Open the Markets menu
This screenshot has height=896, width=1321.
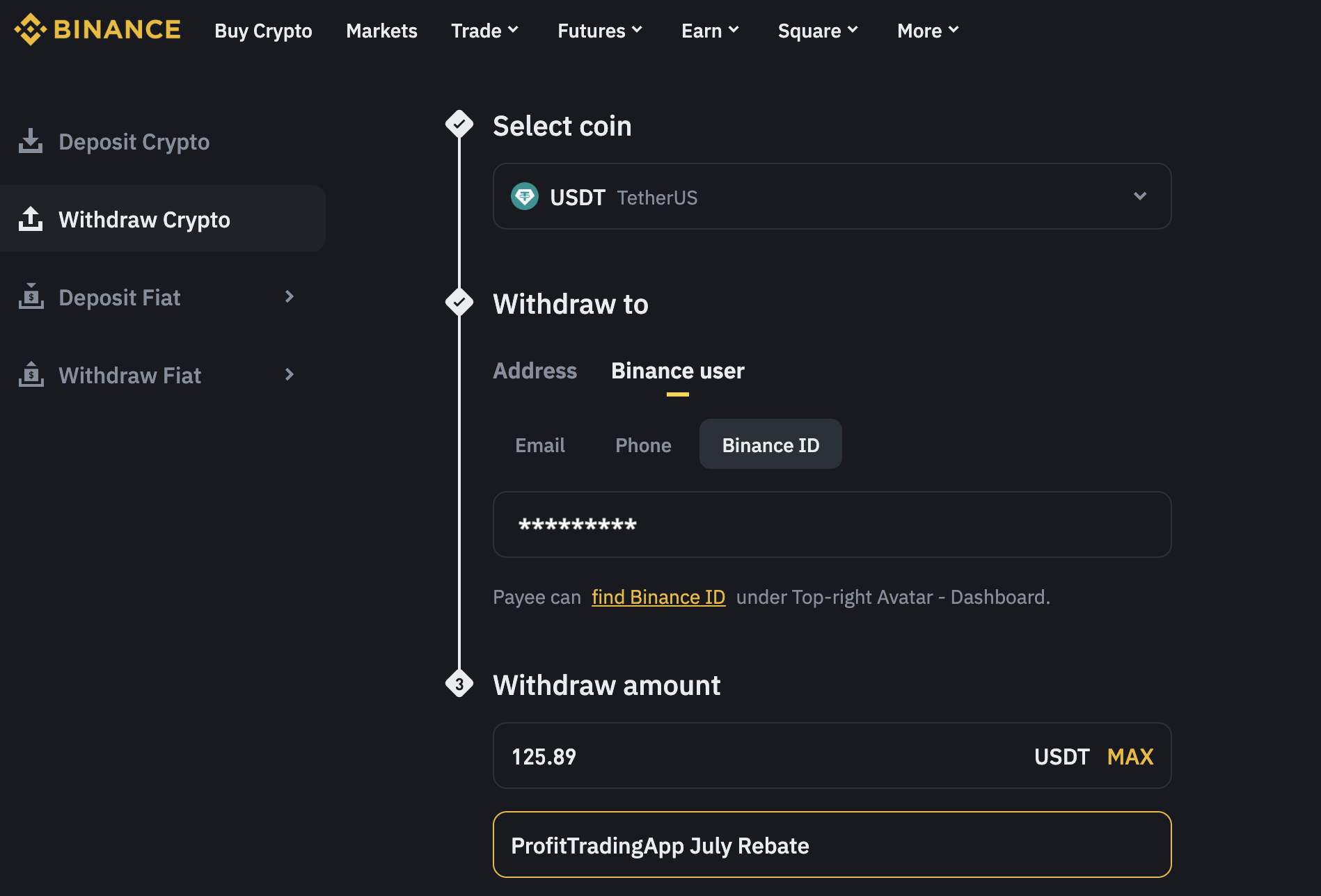coord(381,31)
